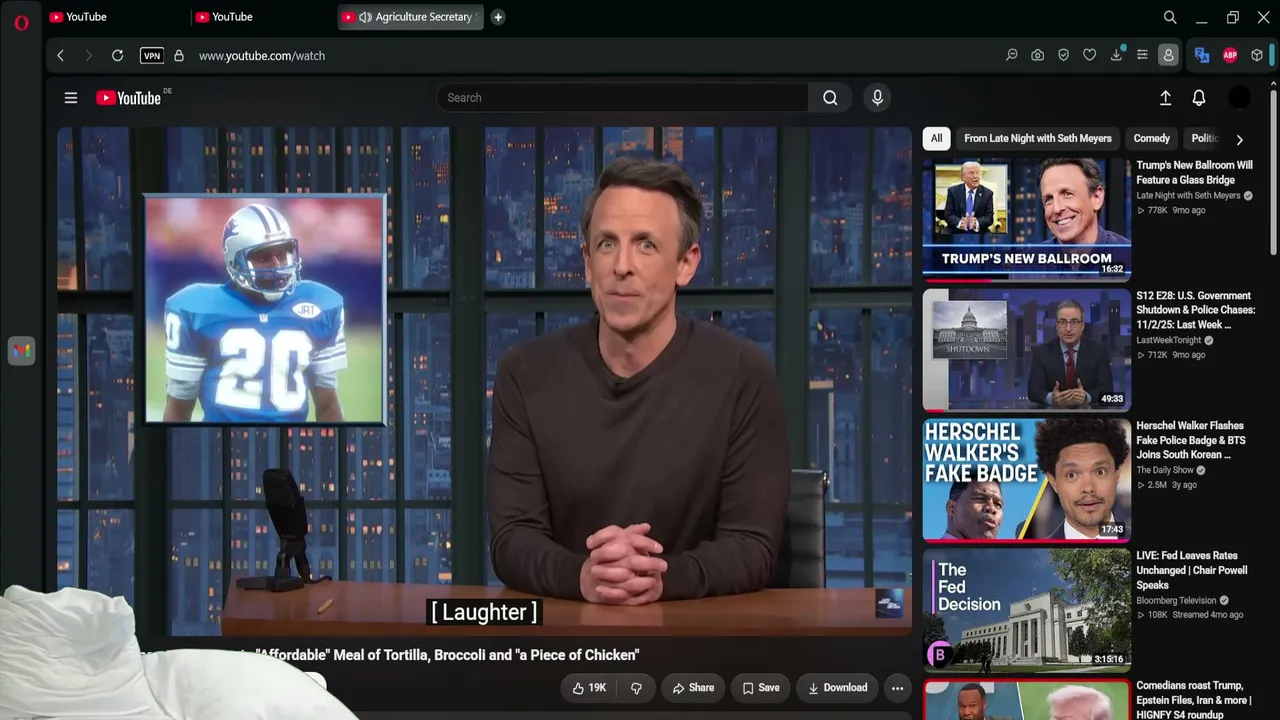The height and width of the screenshot is (720, 1280).
Task: Mute the audio on the Agriculture Secretary tab
Action: click(365, 17)
